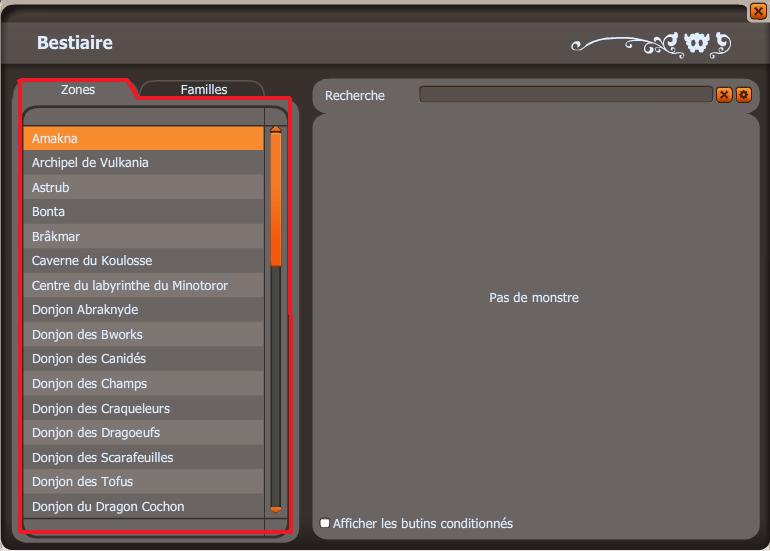Select Centre du labyrinthe du Minotoror
The width and height of the screenshot is (770, 551).
coord(143,285)
